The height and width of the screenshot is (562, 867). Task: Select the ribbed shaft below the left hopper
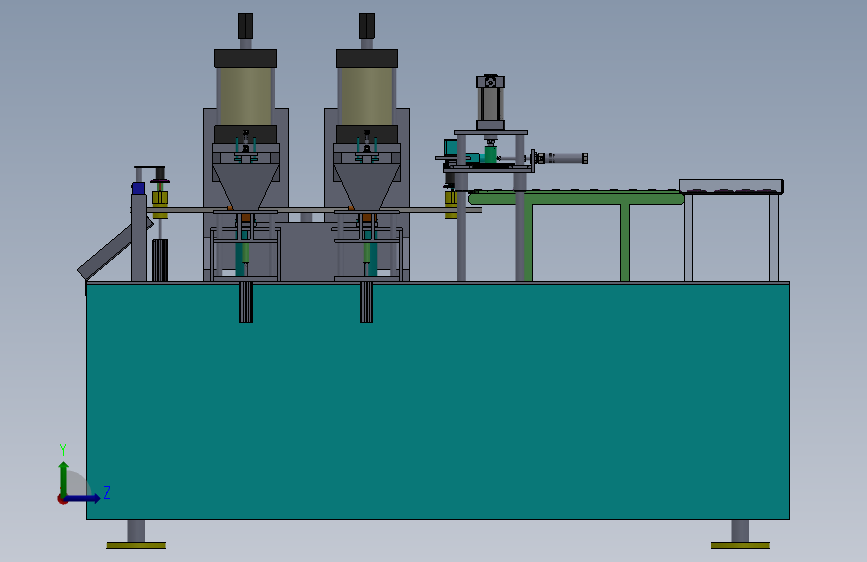click(246, 302)
